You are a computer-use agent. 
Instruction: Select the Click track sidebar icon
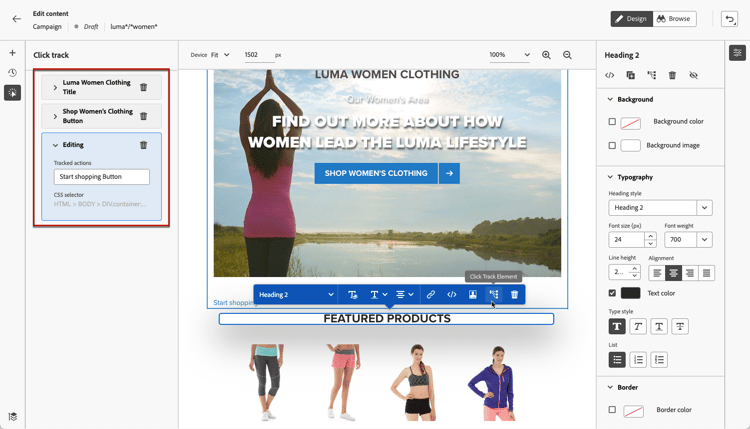12,93
